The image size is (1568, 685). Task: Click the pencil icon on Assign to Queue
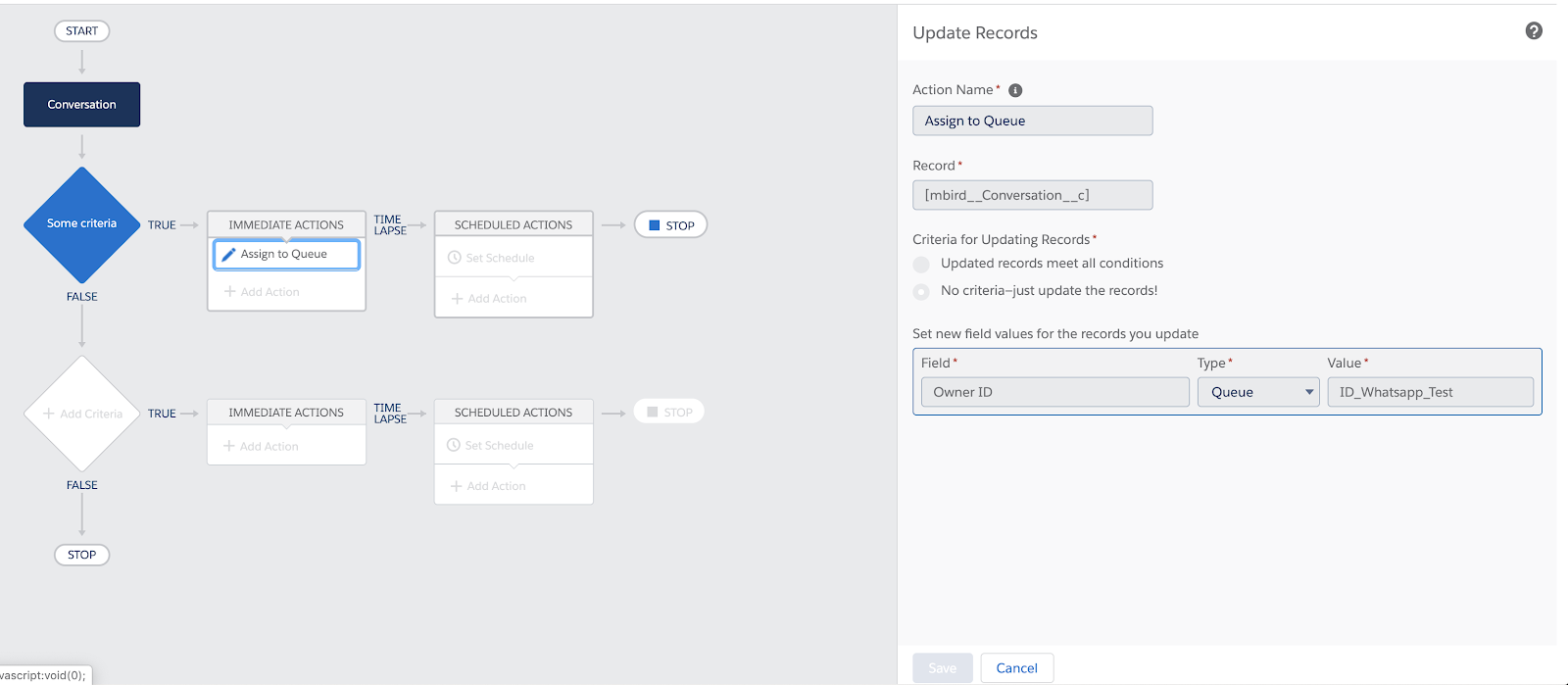pyautogui.click(x=228, y=255)
